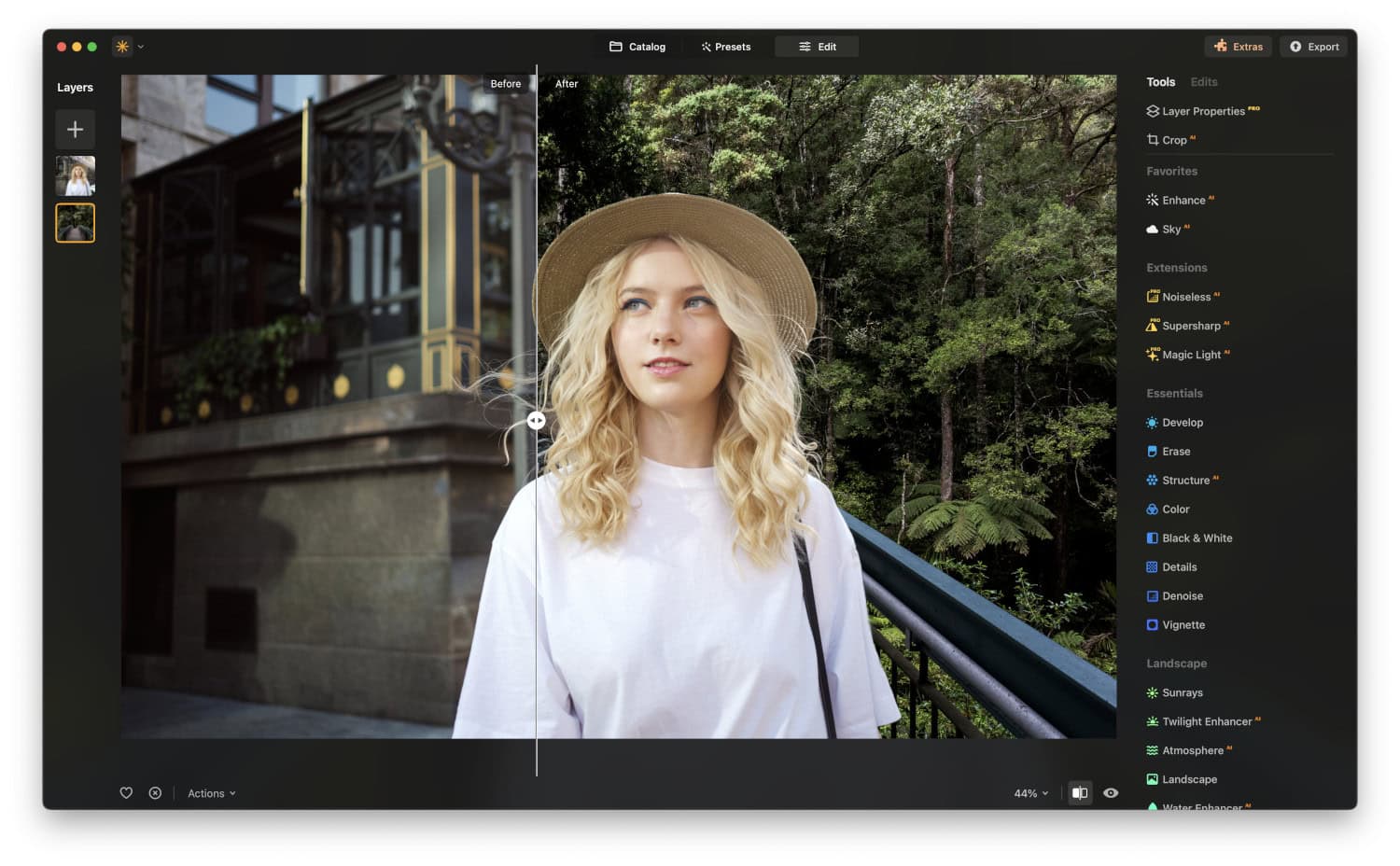Switch to the Presets tab
The width and height of the screenshot is (1400, 866).
725,46
